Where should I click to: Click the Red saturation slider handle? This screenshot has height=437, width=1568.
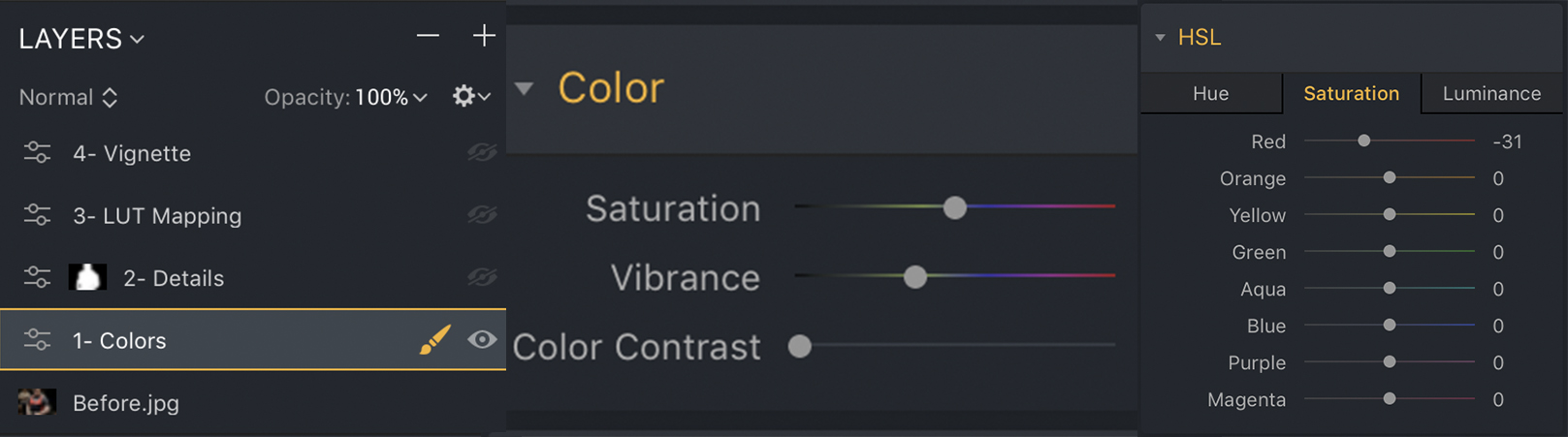coord(1363,141)
